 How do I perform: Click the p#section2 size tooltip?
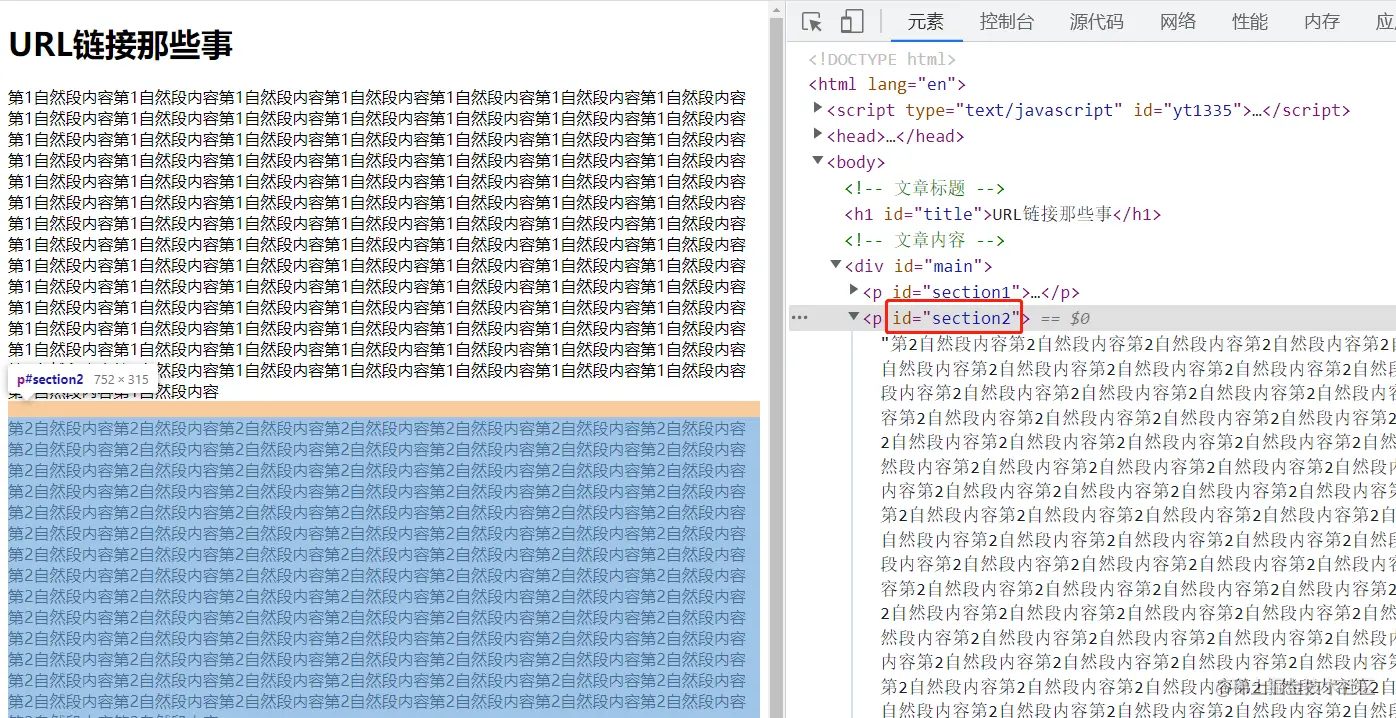click(x=82, y=380)
